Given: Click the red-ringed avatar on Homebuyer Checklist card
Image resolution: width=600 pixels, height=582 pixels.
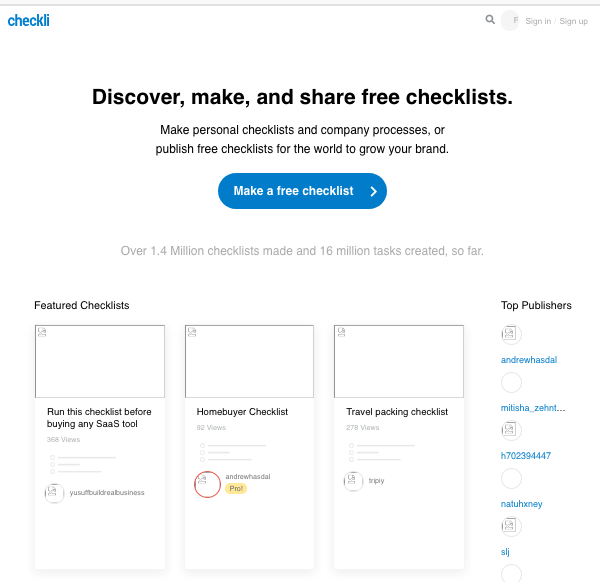Looking at the screenshot, I should pos(207,484).
